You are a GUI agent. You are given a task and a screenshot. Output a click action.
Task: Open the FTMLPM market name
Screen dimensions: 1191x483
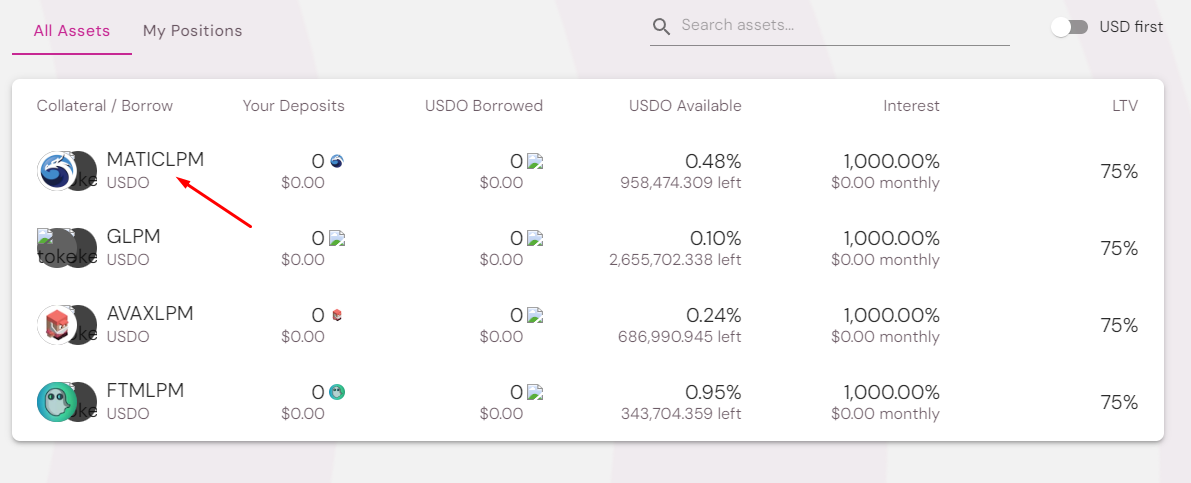(145, 391)
